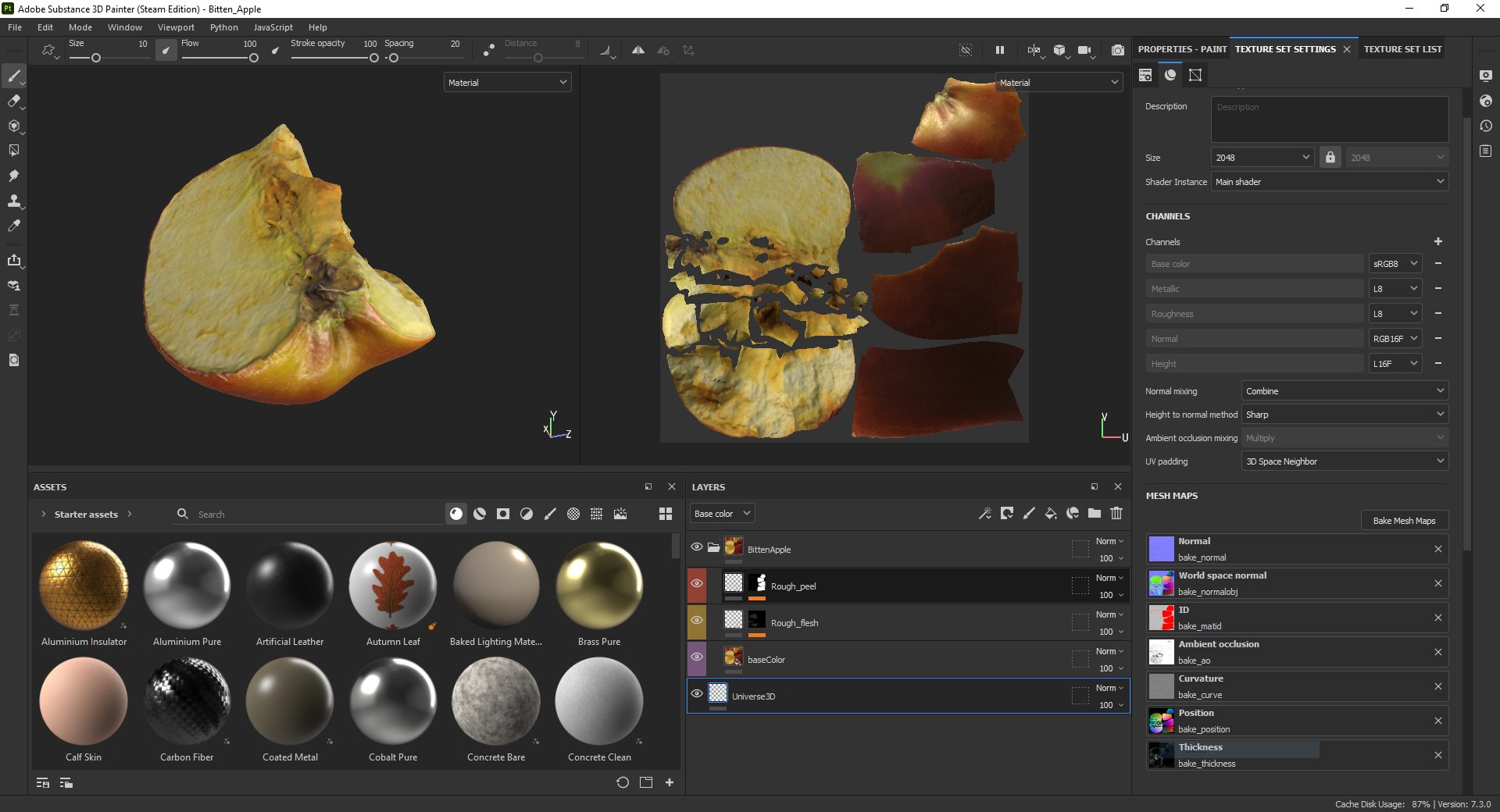Open the Python menu
The image size is (1500, 812).
(x=224, y=27)
